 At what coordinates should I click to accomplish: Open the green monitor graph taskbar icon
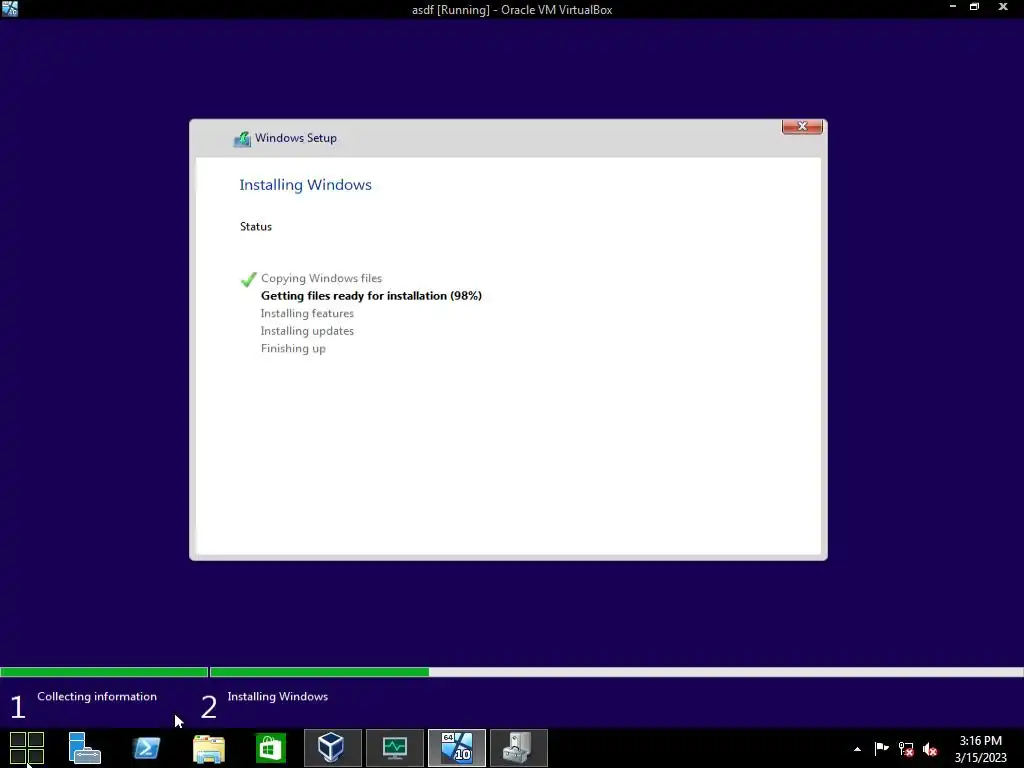pyautogui.click(x=394, y=748)
